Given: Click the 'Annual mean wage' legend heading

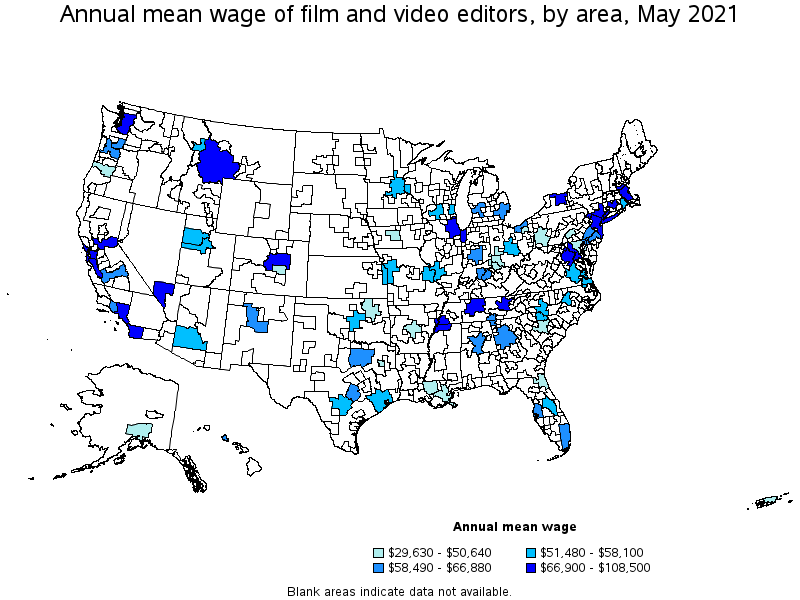Looking at the screenshot, I should click(514, 527).
